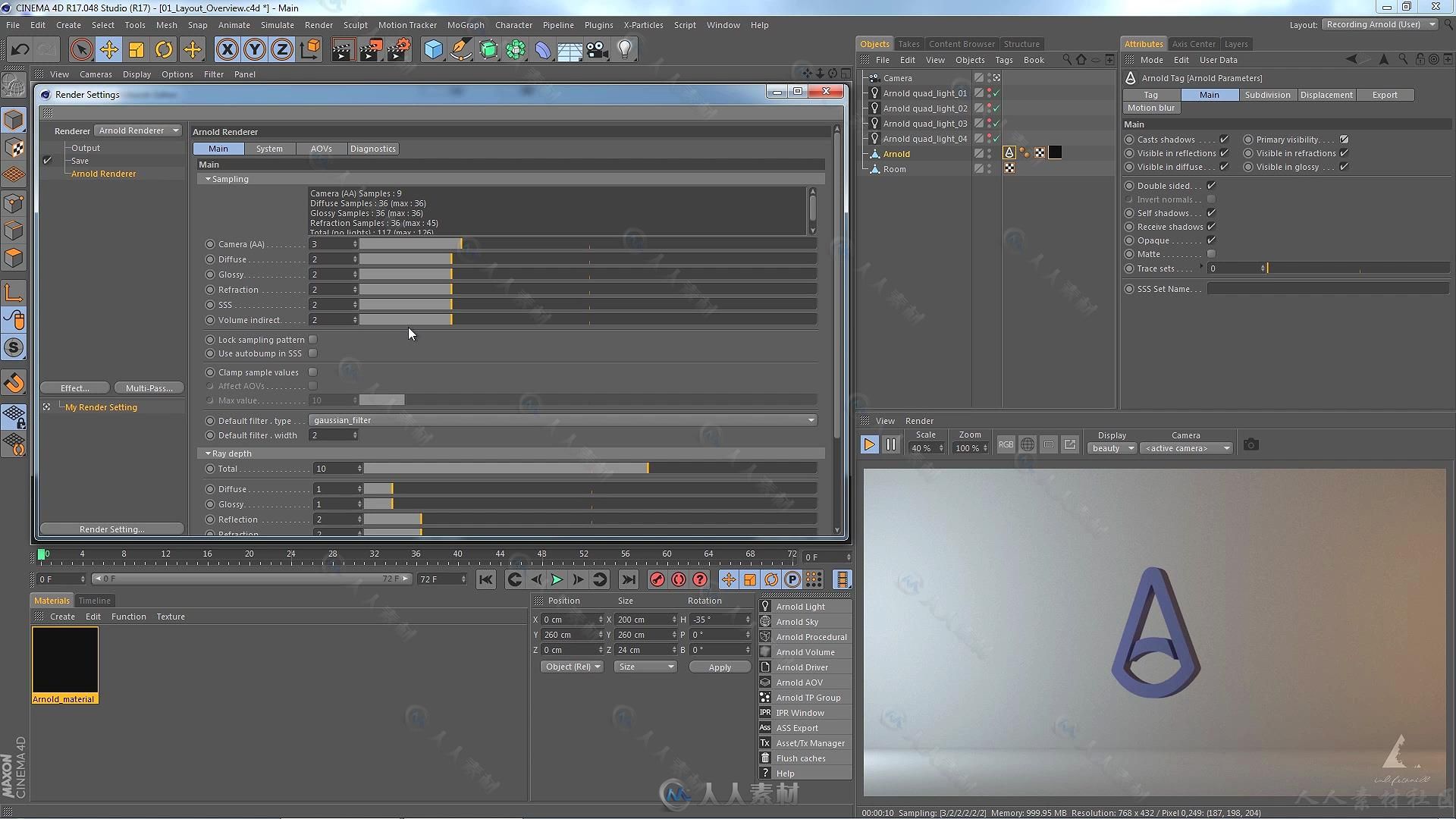Pause the IPR render
This screenshot has height=819, width=1456.
click(x=891, y=445)
